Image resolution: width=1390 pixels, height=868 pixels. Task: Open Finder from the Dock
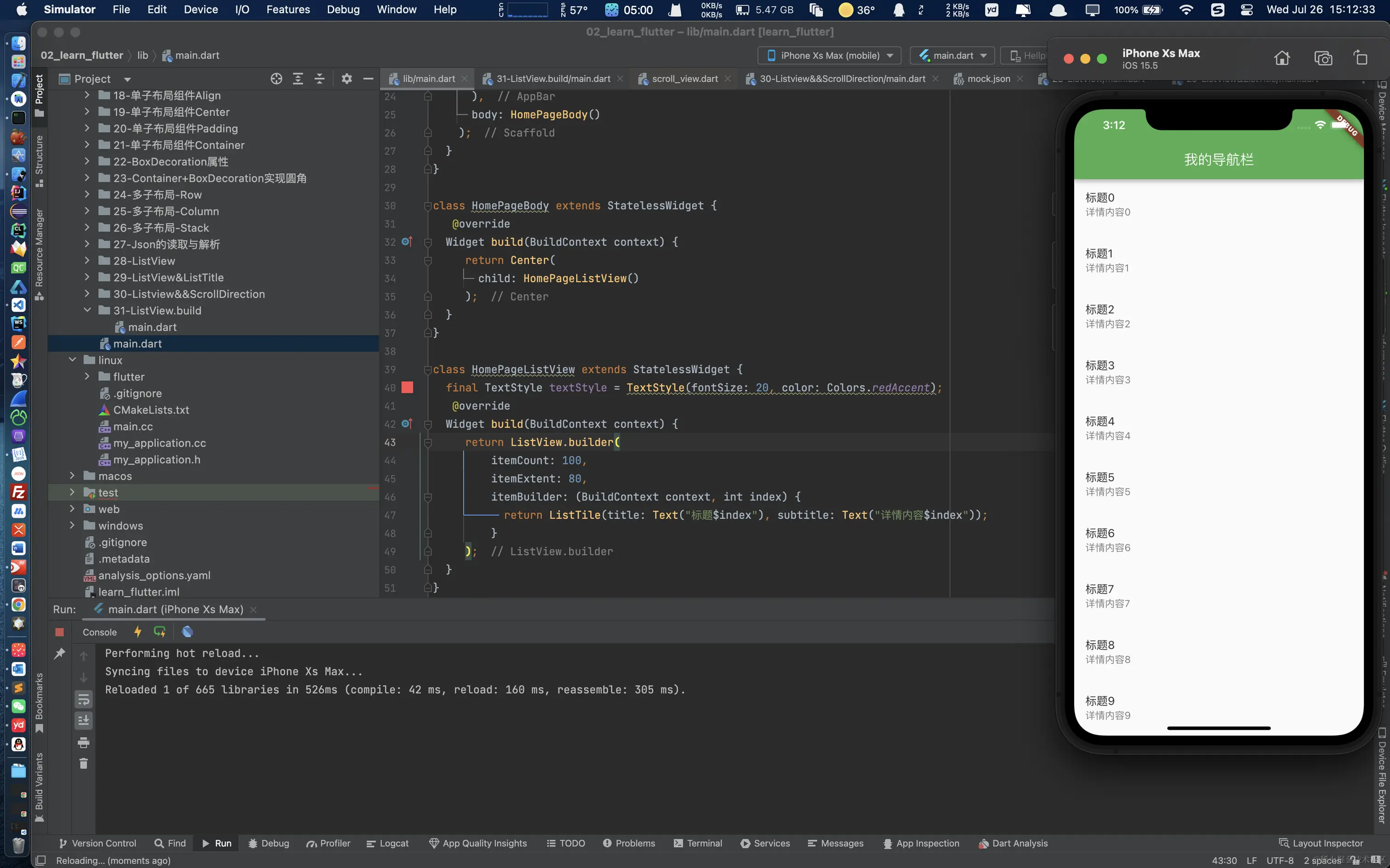click(18, 43)
